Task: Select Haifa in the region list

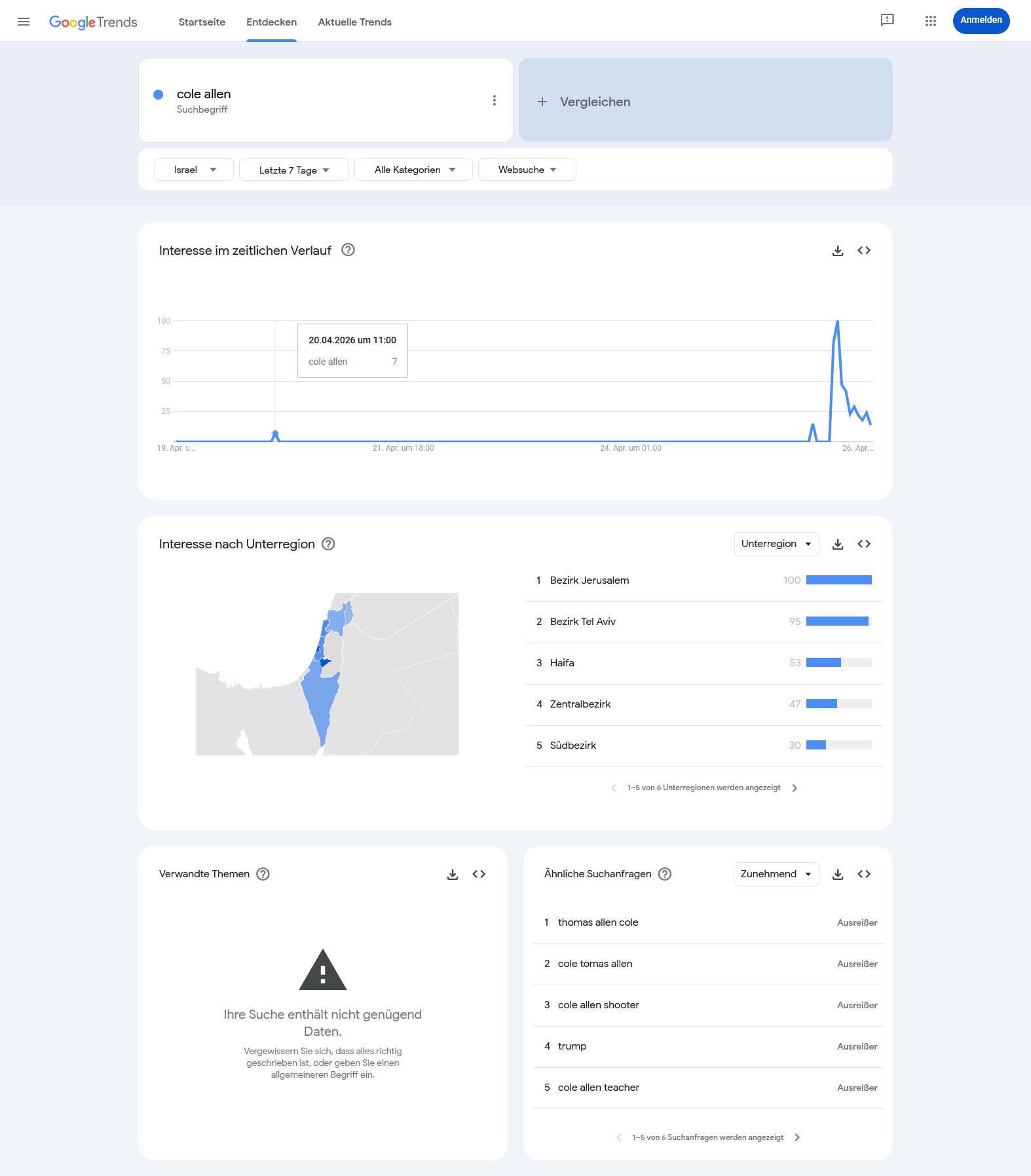Action: click(x=704, y=663)
